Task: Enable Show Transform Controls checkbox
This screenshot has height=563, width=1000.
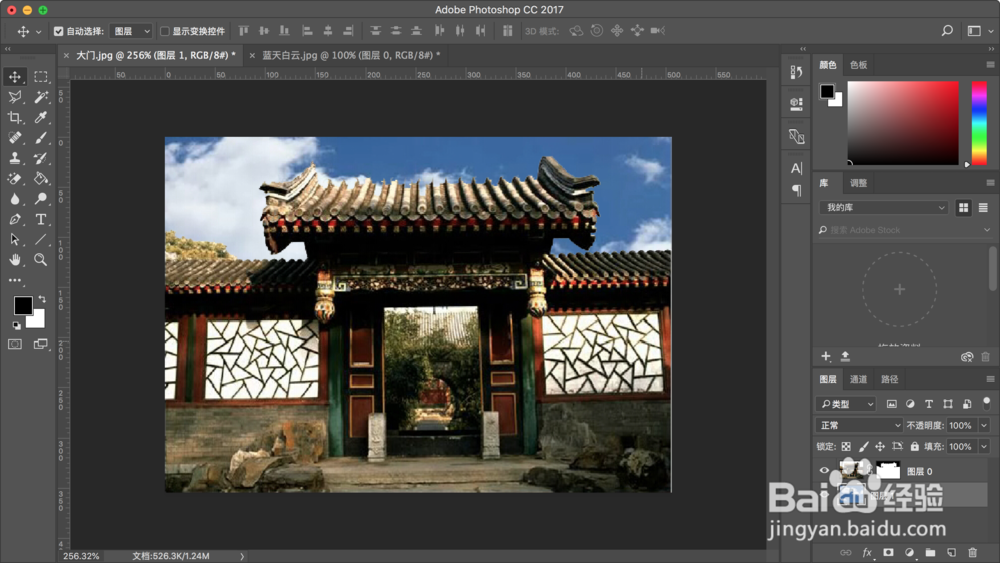Action: click(x=165, y=31)
